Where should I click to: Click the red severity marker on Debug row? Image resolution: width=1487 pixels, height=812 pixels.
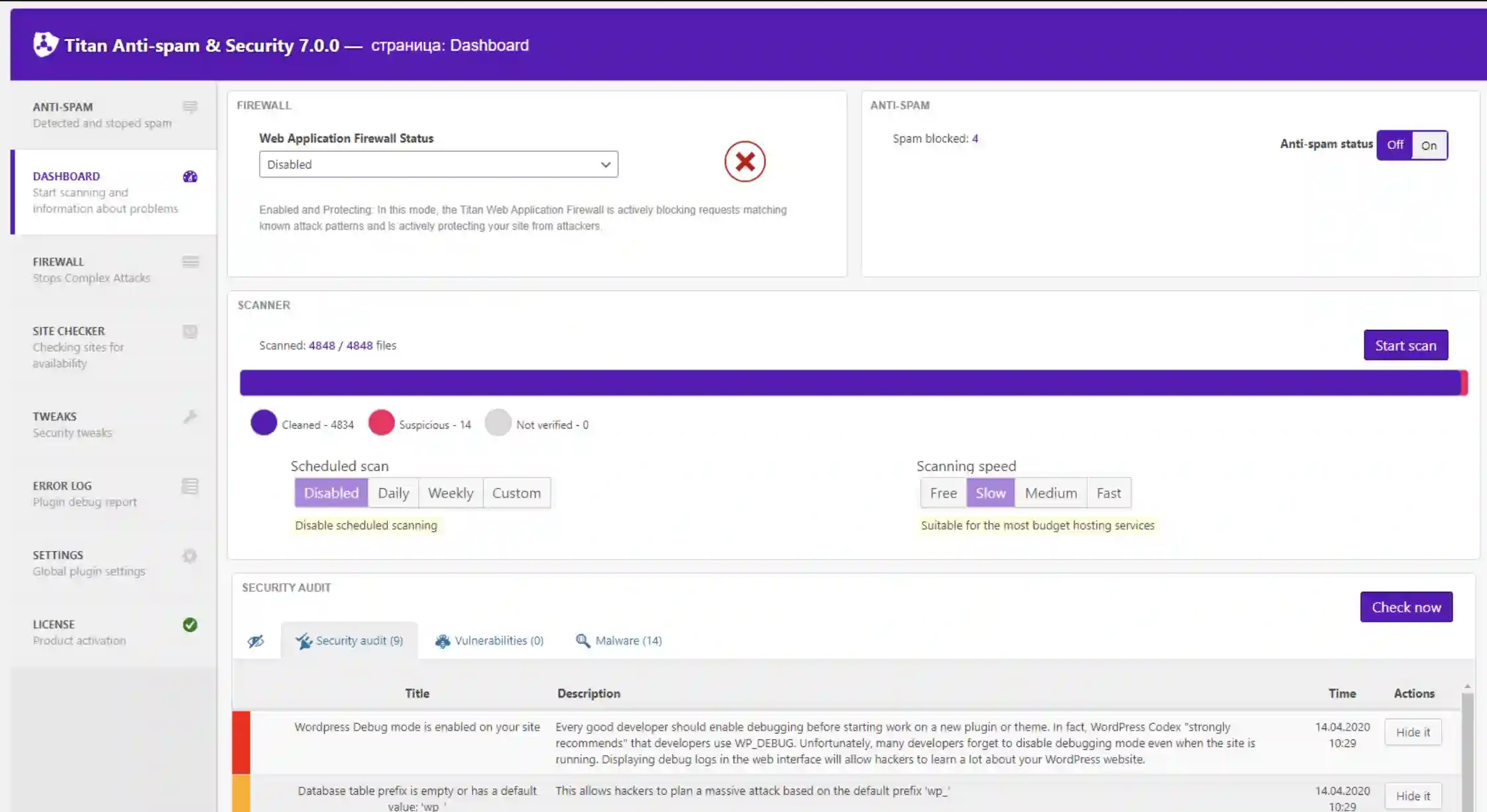[241, 742]
